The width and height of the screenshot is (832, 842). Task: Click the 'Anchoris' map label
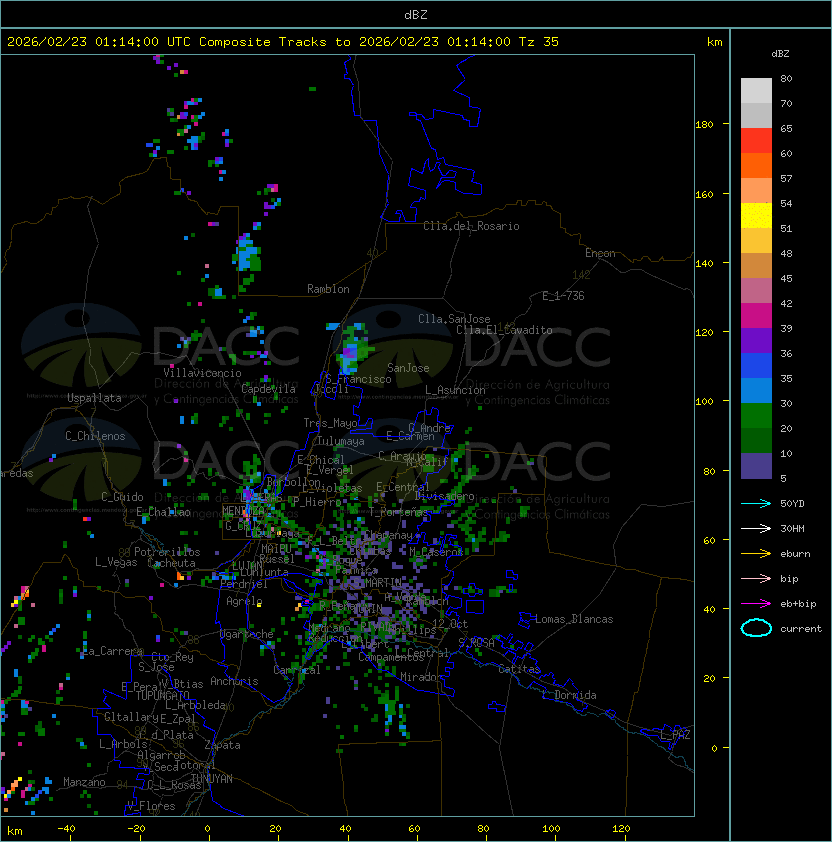234,681
